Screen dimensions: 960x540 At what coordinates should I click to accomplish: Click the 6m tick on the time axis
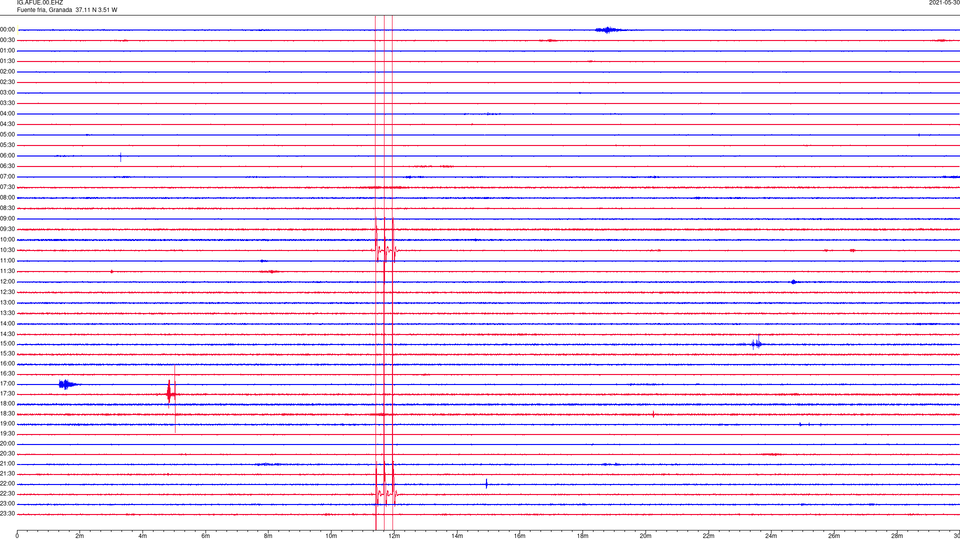(206, 536)
